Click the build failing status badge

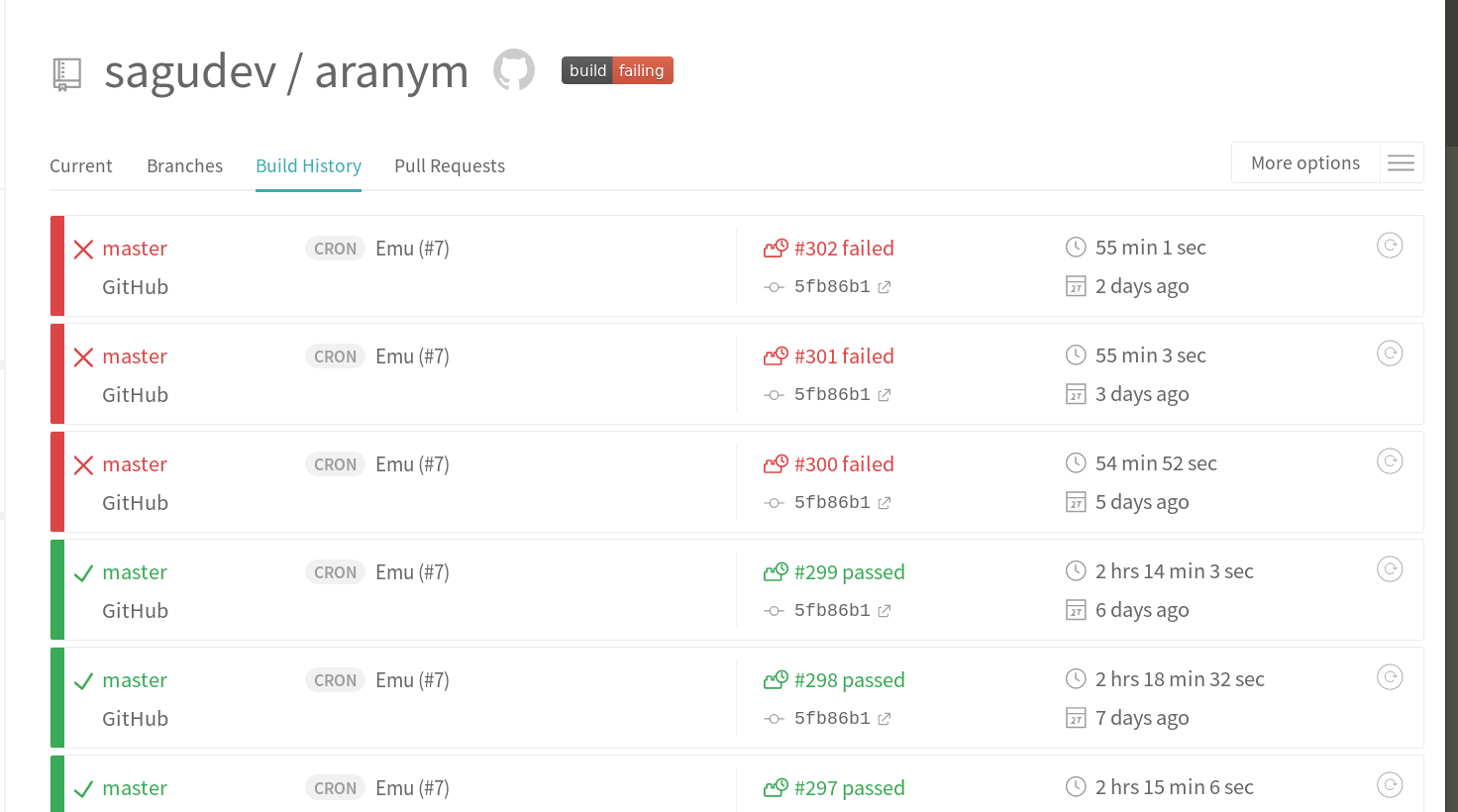tap(617, 70)
